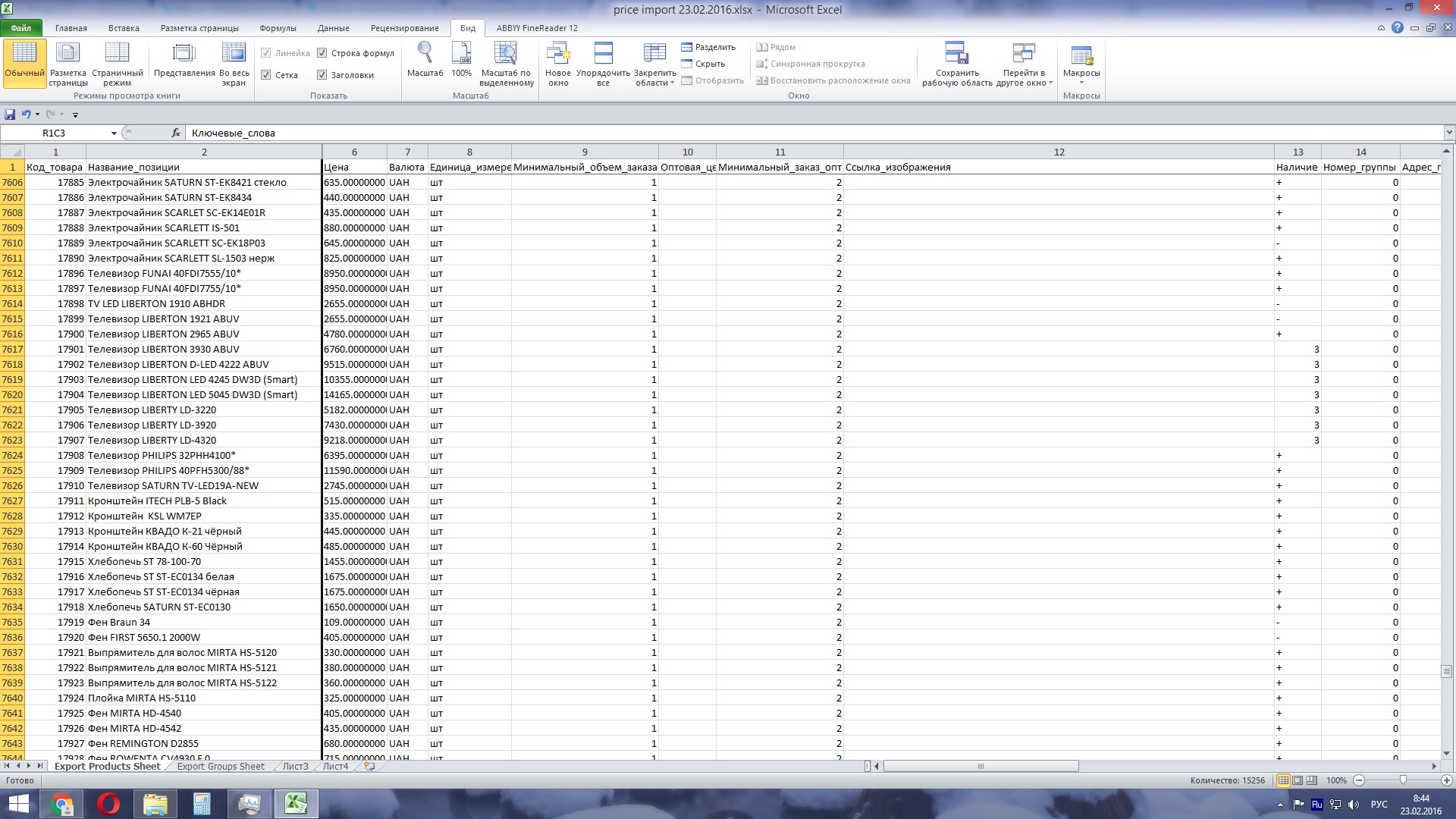The image size is (1456, 819).
Task: Open the volume control in system tray
Action: point(1354,805)
